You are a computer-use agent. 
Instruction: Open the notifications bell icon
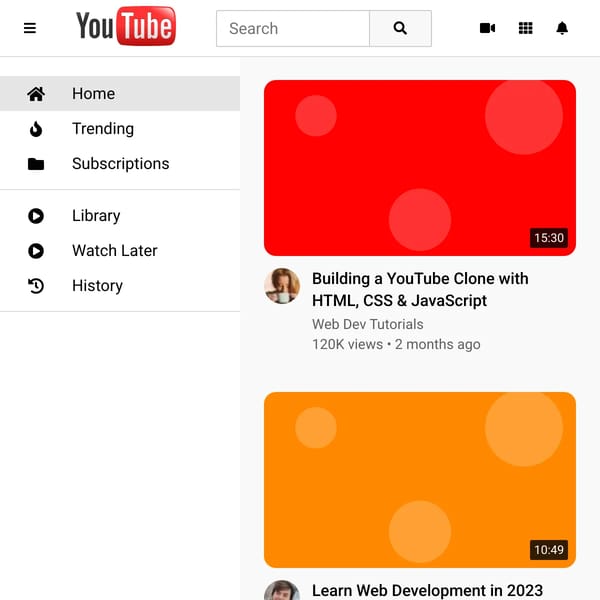point(562,28)
